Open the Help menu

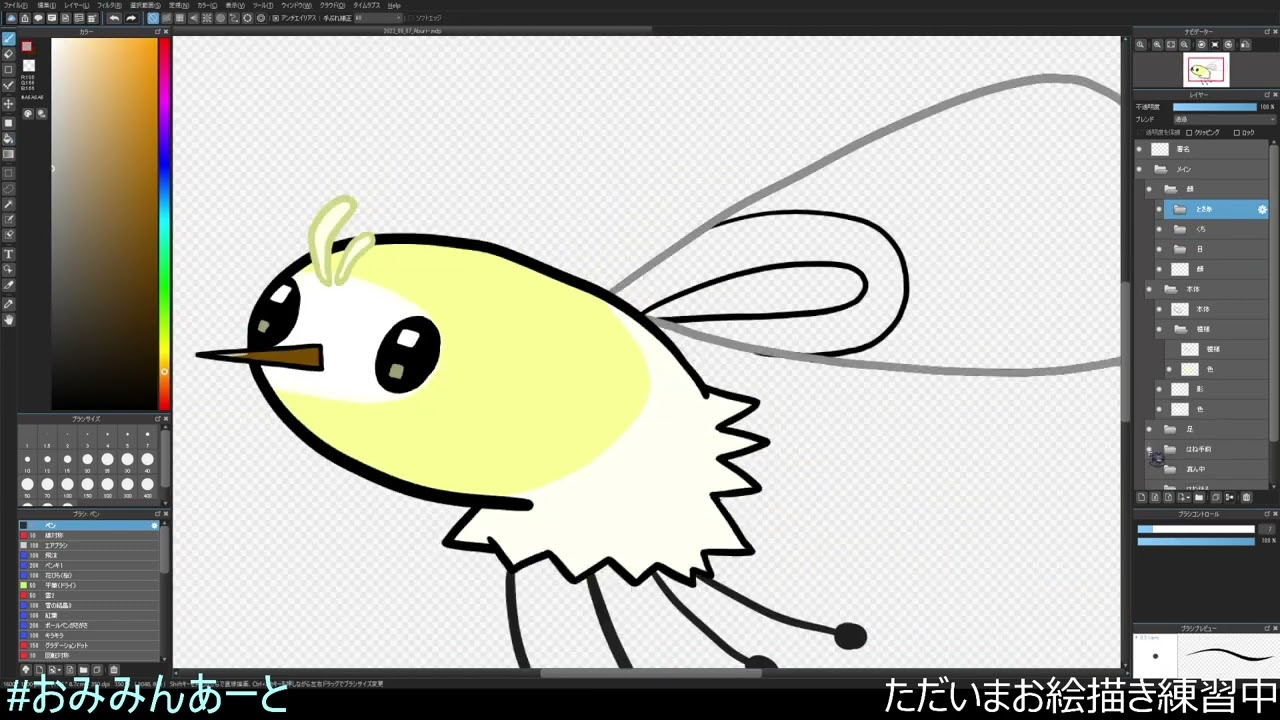click(x=394, y=5)
